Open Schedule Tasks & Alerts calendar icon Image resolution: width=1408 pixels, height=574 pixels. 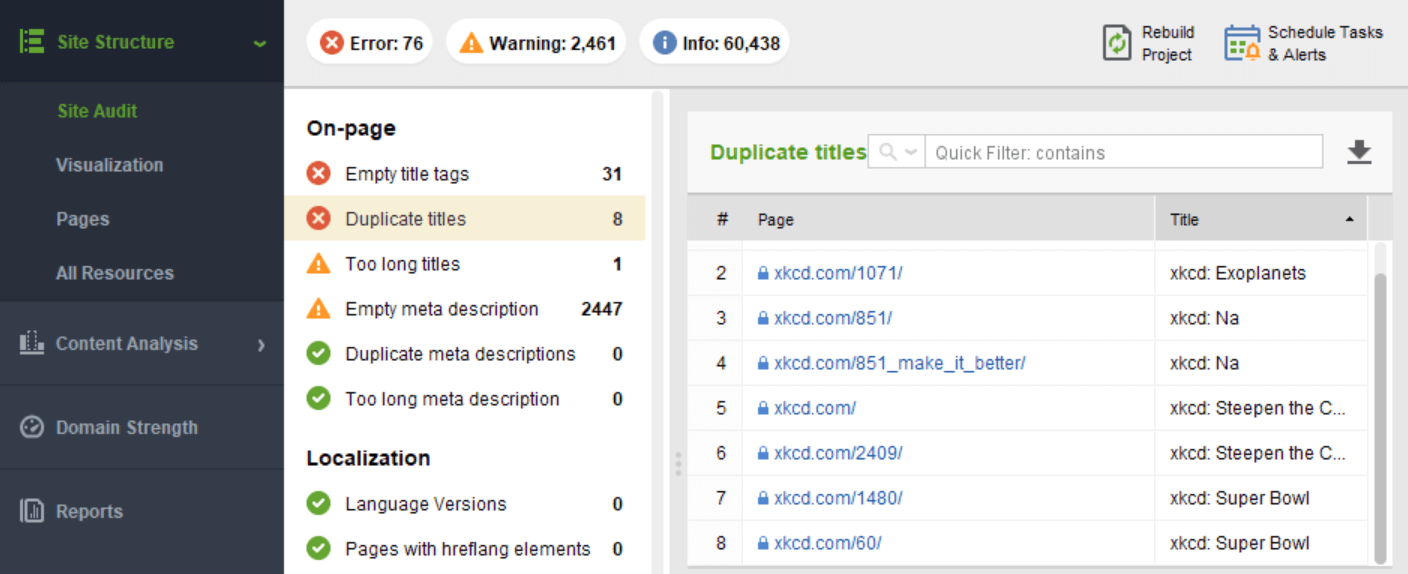pyautogui.click(x=1242, y=43)
